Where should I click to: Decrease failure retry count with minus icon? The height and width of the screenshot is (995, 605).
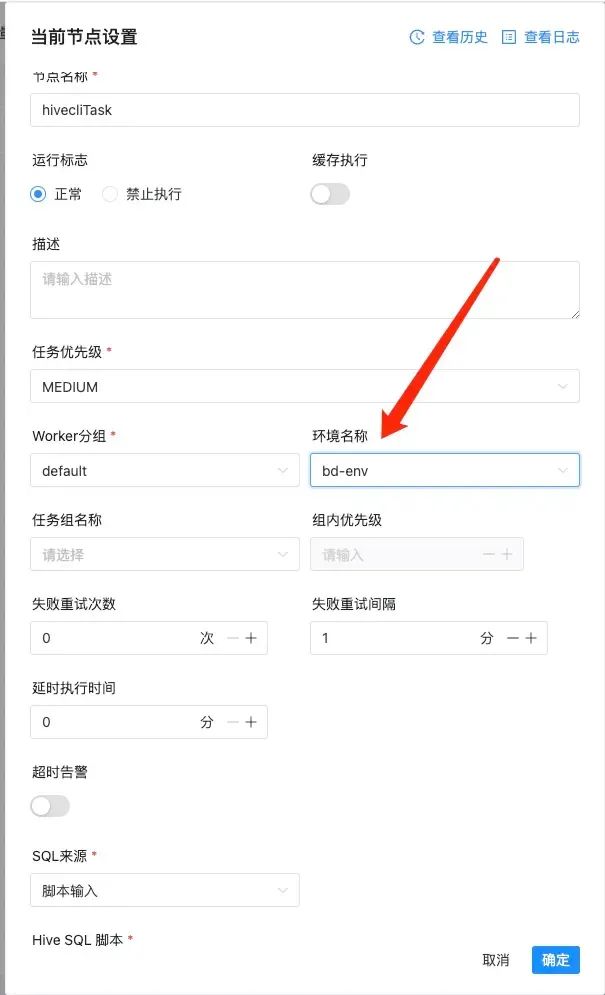pyautogui.click(x=233, y=638)
